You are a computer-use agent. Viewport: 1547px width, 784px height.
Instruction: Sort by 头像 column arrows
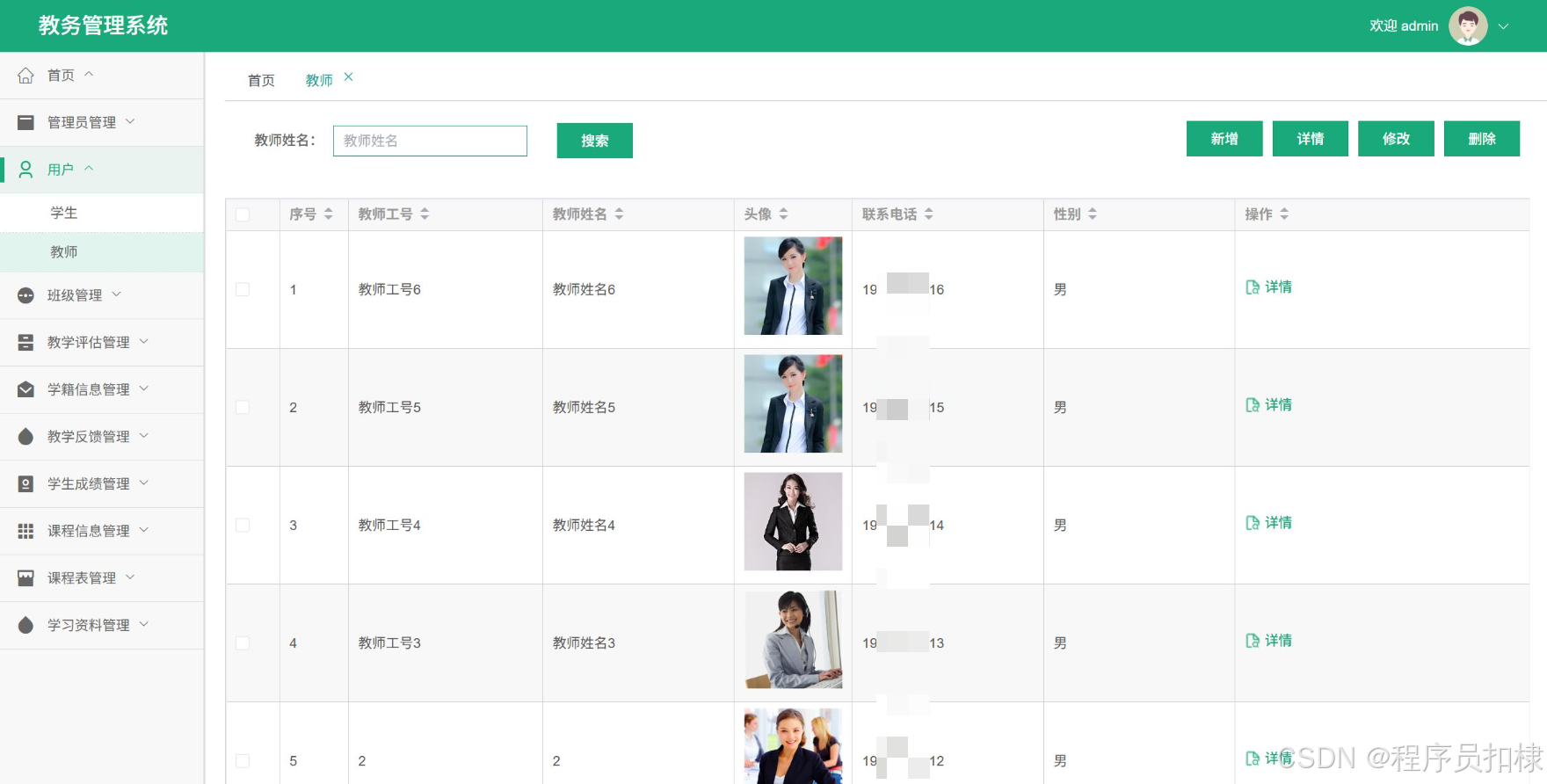click(783, 214)
